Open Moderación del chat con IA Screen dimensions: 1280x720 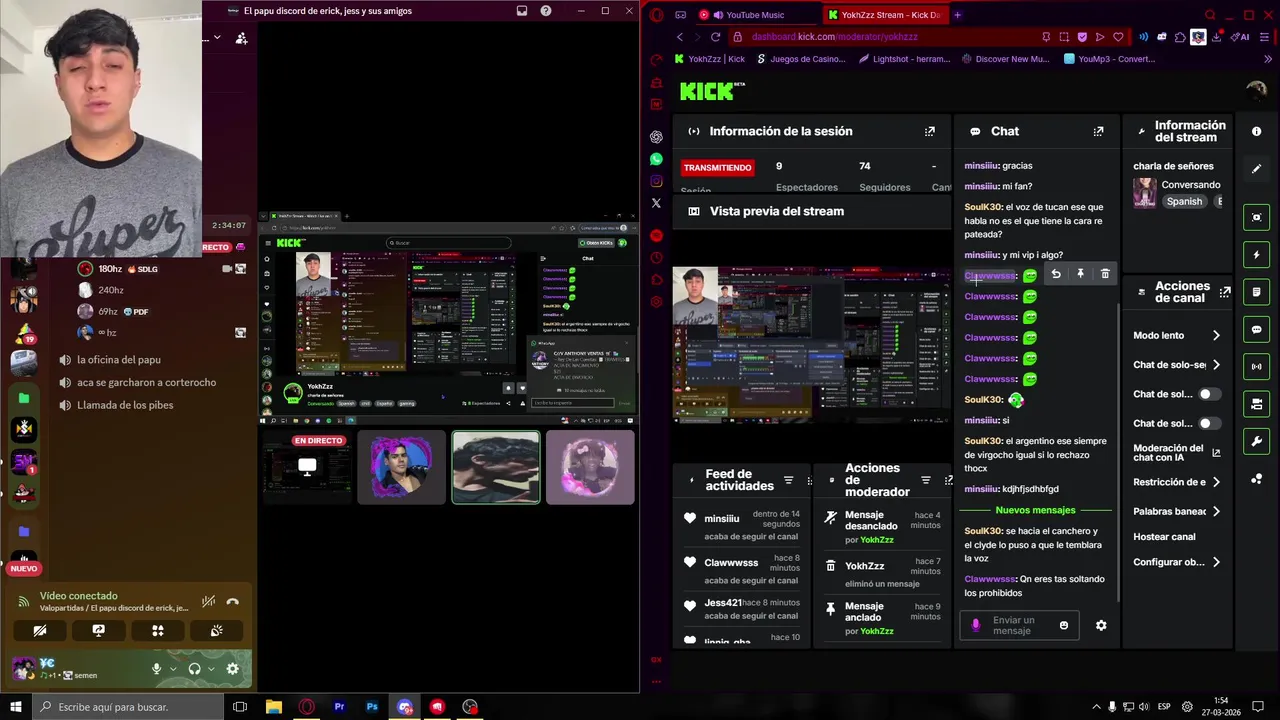tap(1177, 453)
